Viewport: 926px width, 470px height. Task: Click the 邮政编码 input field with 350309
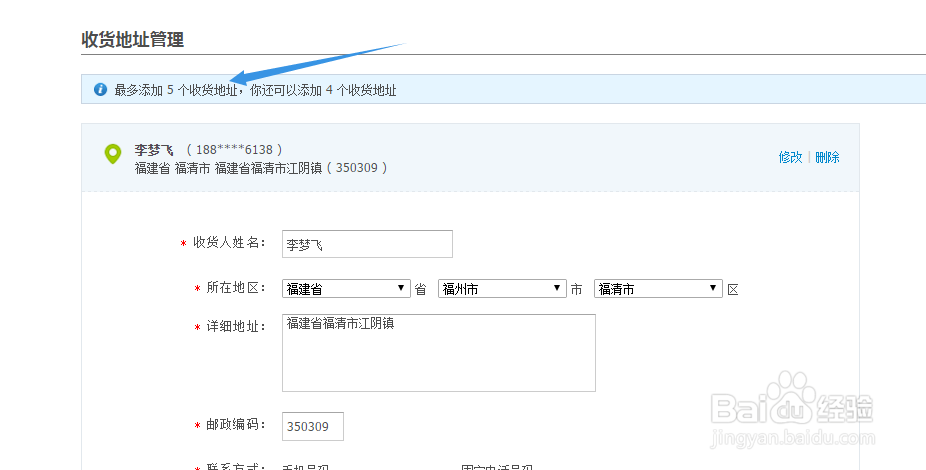[x=313, y=426]
